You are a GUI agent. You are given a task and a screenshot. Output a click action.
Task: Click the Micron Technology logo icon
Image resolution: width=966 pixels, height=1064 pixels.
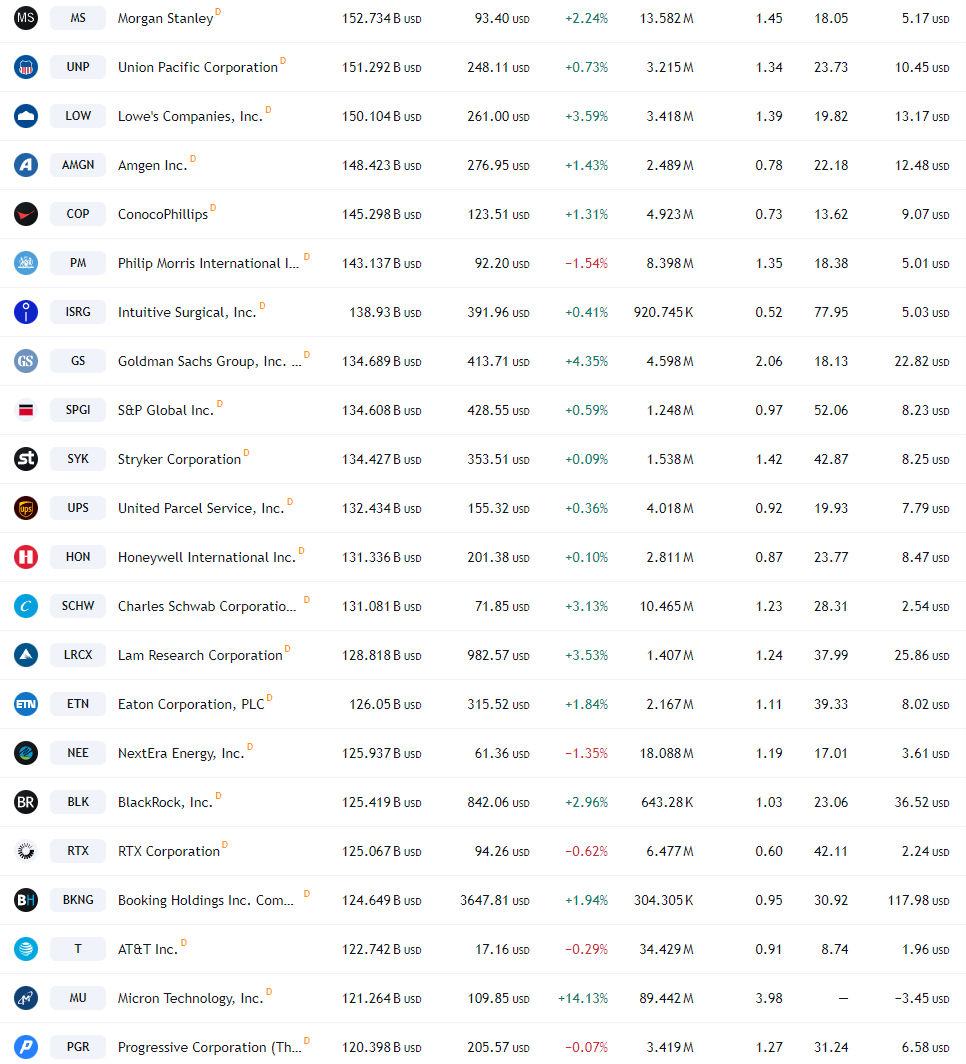pos(26,998)
